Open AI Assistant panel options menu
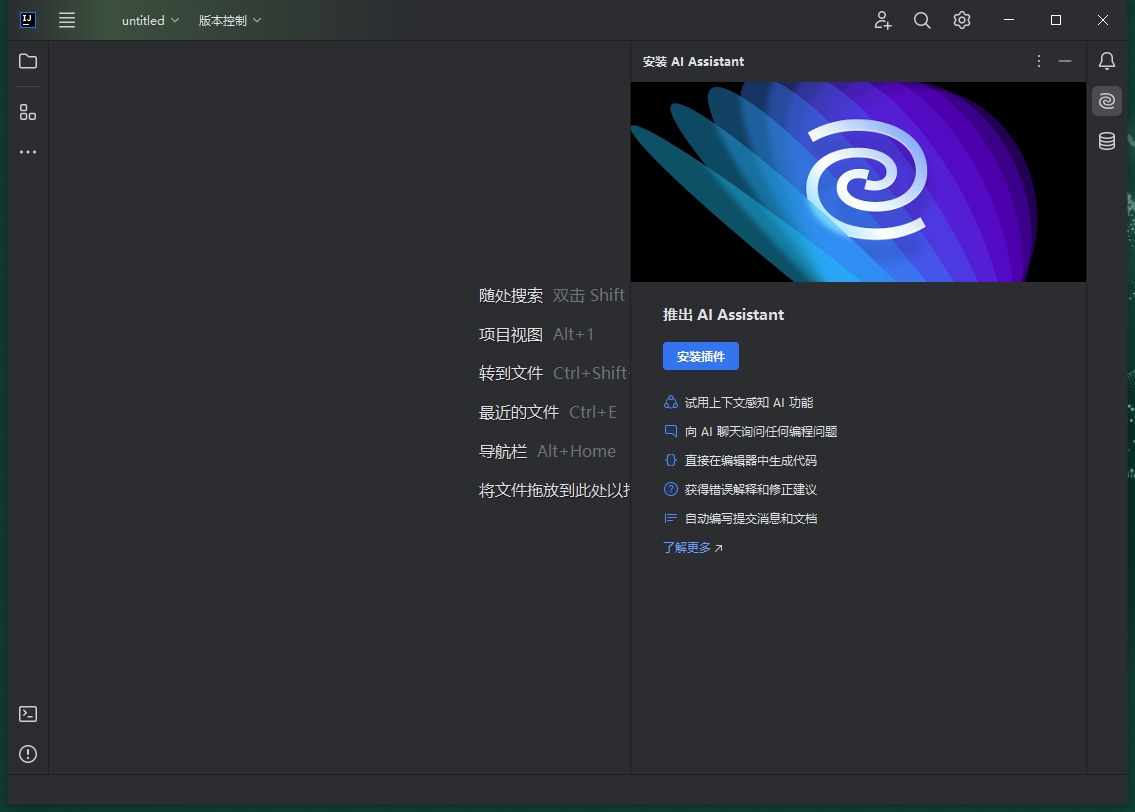Screen dimensions: 1135x812 pos(1039,62)
